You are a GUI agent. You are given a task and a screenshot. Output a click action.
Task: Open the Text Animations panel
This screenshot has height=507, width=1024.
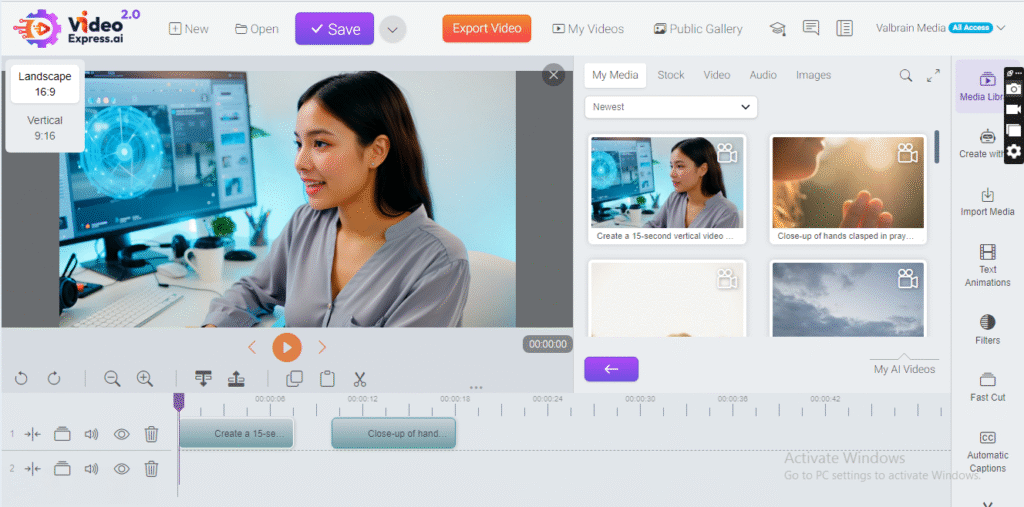(x=987, y=266)
